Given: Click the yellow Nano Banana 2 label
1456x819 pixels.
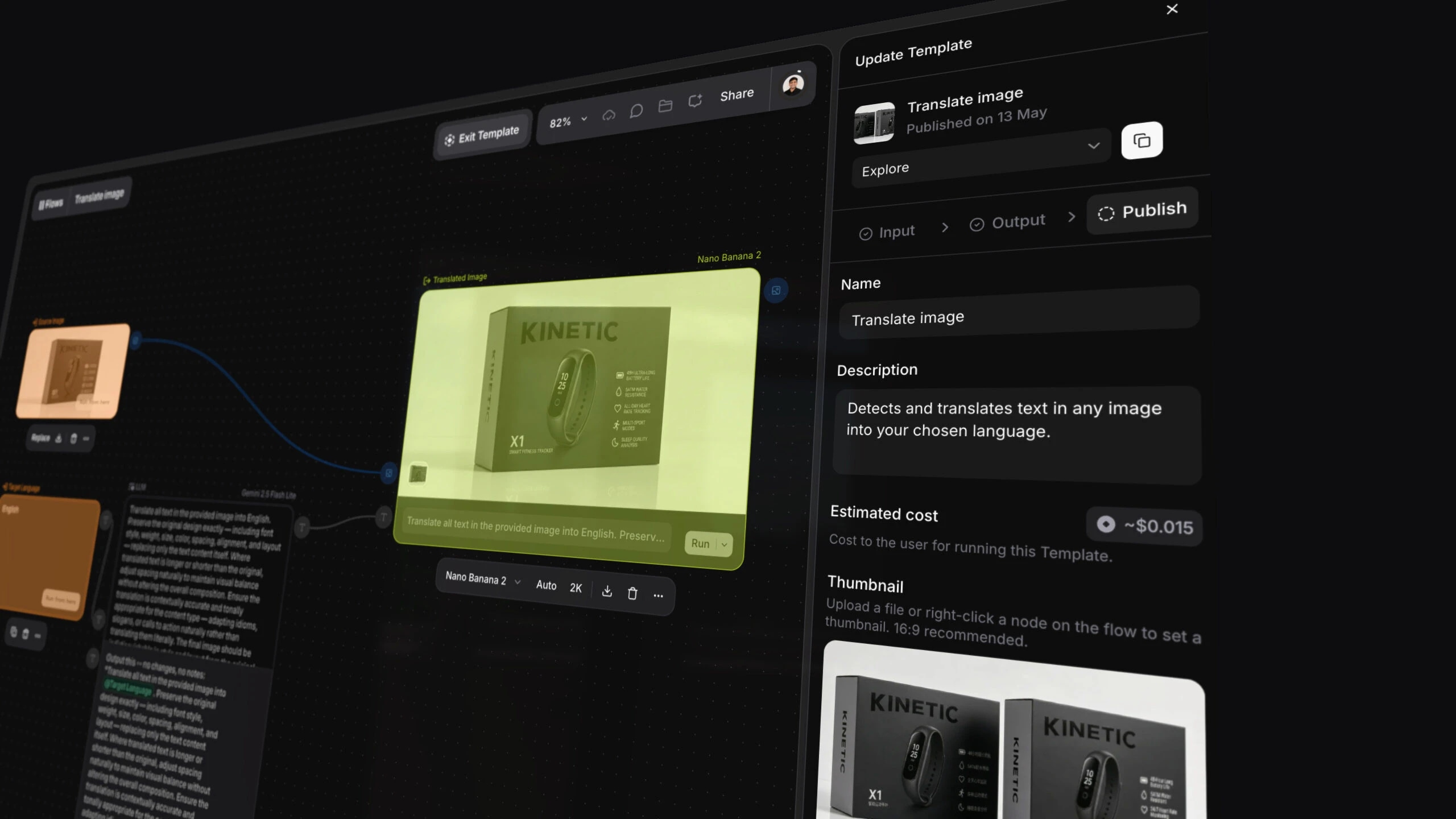Looking at the screenshot, I should click(729, 257).
